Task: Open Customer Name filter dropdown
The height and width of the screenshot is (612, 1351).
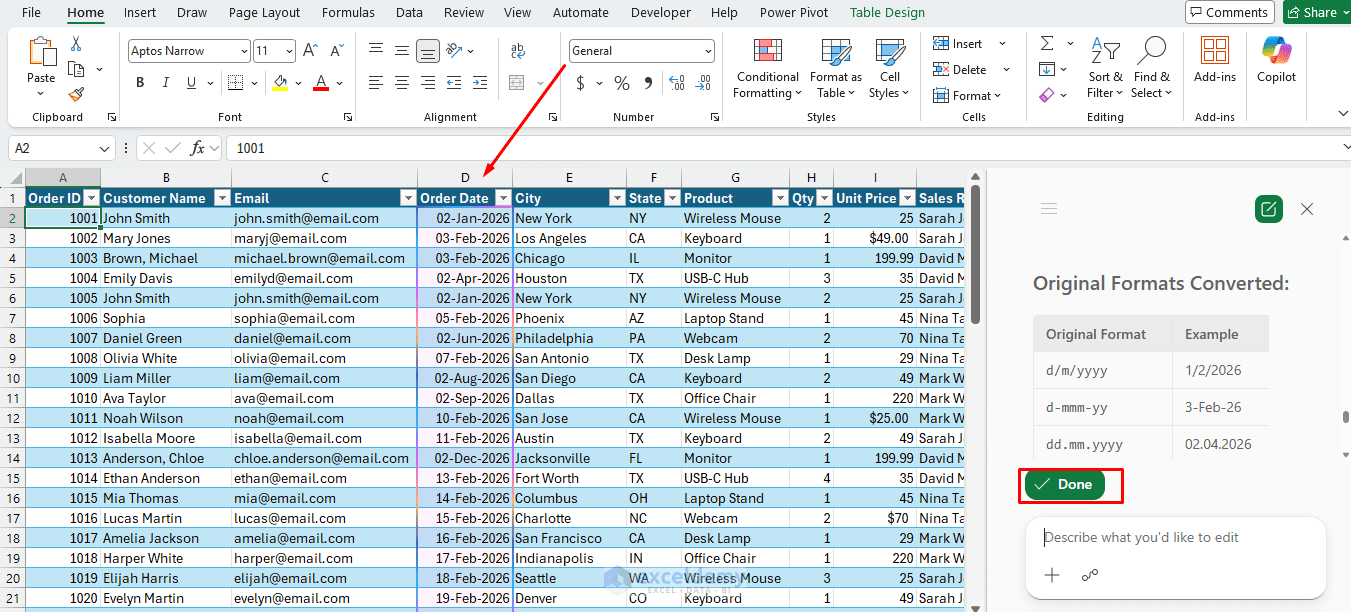Action: 222,198
